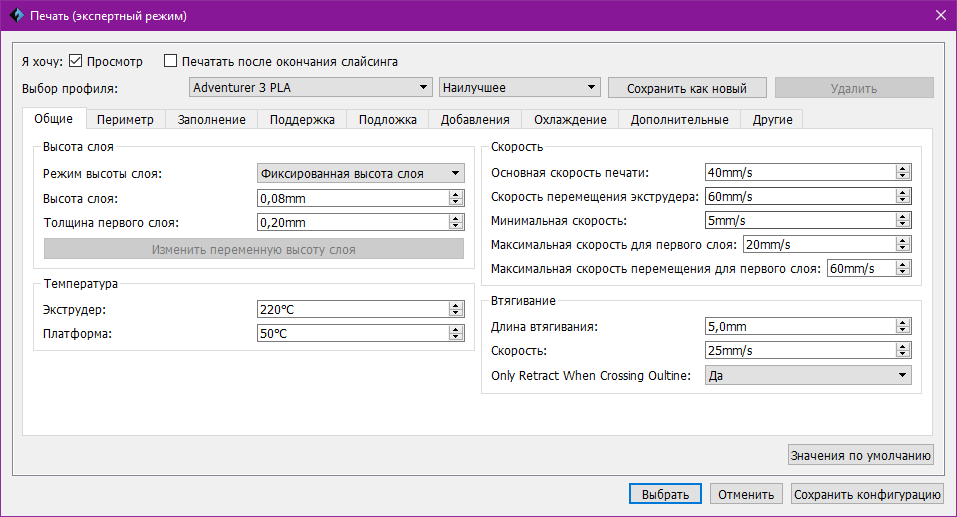Disable the Просмотр preview checkbox
This screenshot has height=517, width=957.
[x=76, y=61]
